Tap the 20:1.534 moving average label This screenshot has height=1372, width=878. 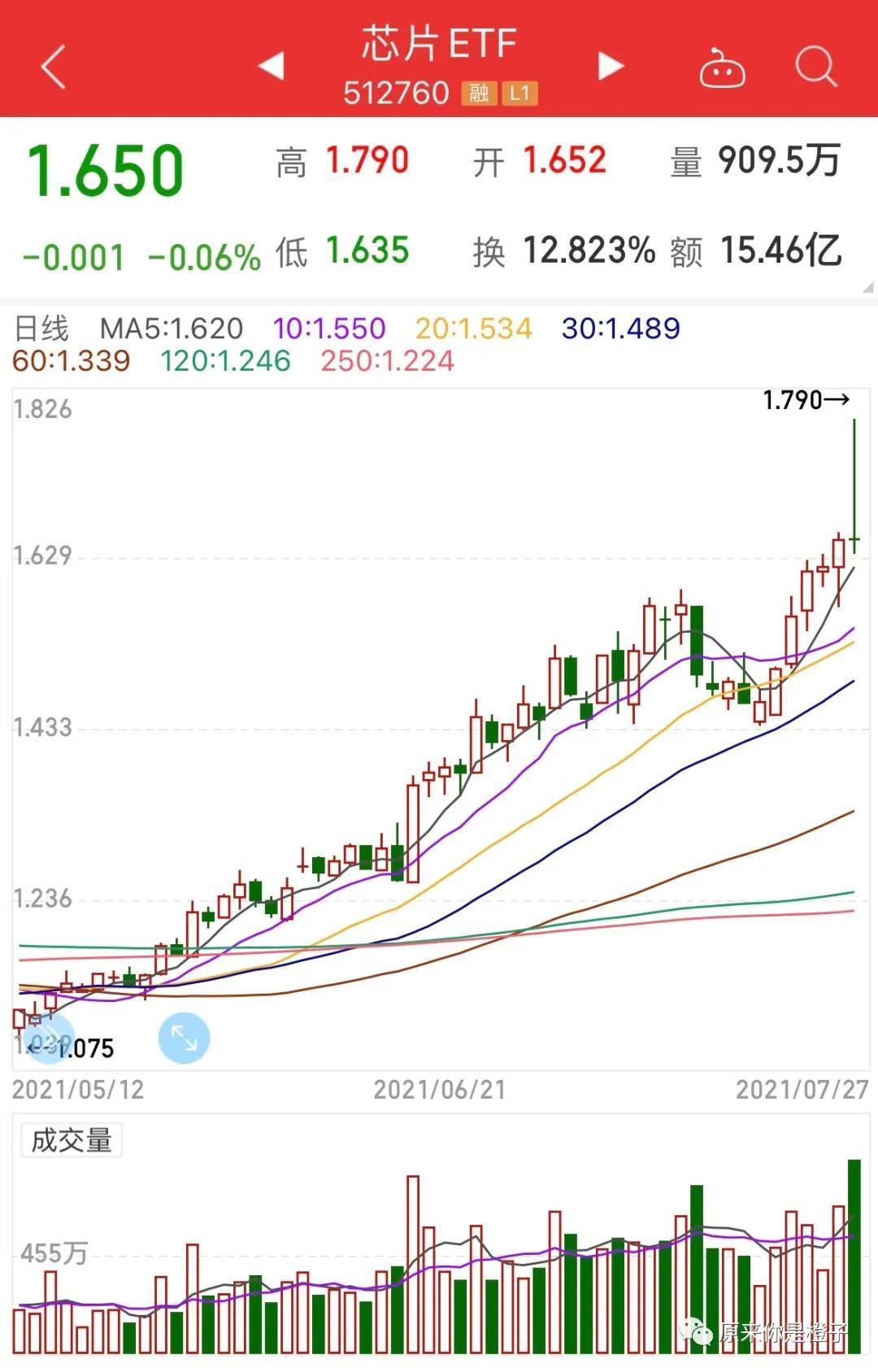pyautogui.click(x=473, y=329)
